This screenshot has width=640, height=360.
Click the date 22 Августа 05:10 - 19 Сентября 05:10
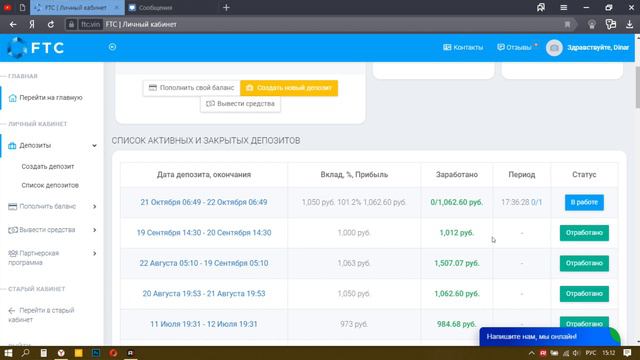[x=204, y=263]
